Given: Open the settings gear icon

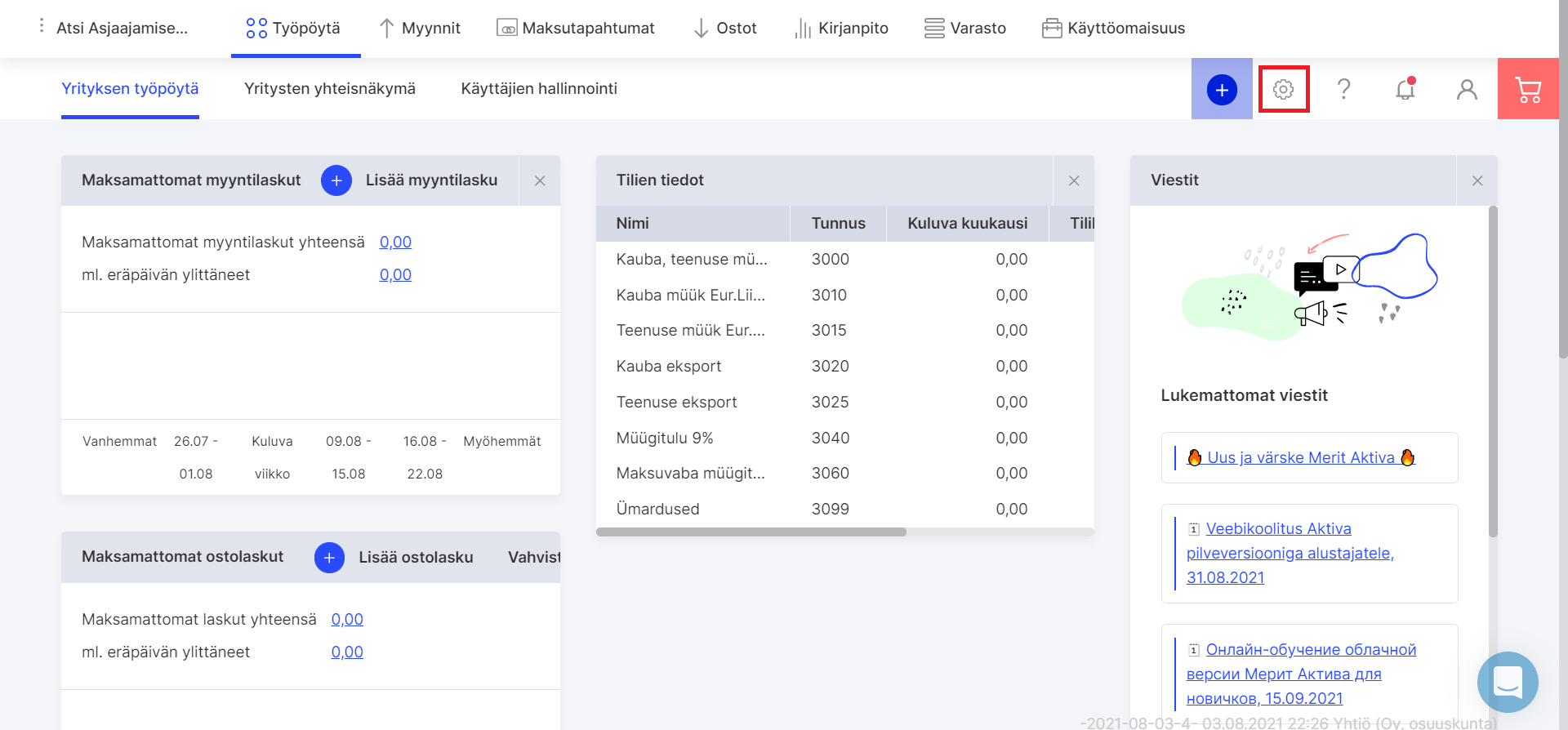Looking at the screenshot, I should 1283,89.
